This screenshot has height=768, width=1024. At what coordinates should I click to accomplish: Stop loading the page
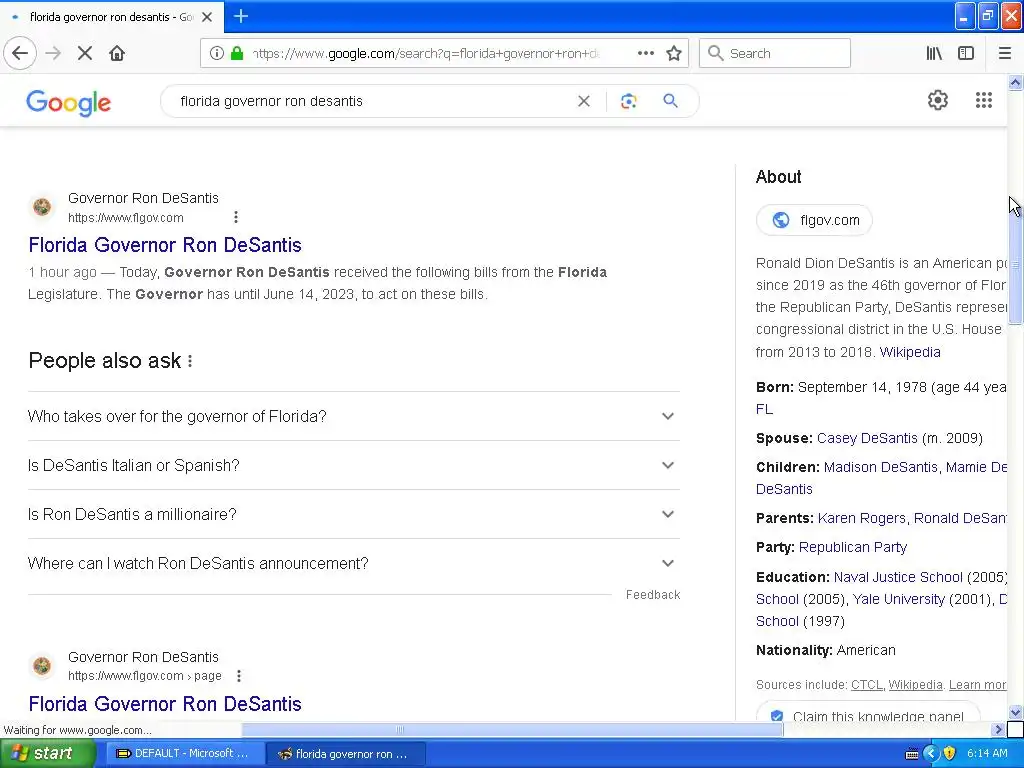click(x=85, y=54)
